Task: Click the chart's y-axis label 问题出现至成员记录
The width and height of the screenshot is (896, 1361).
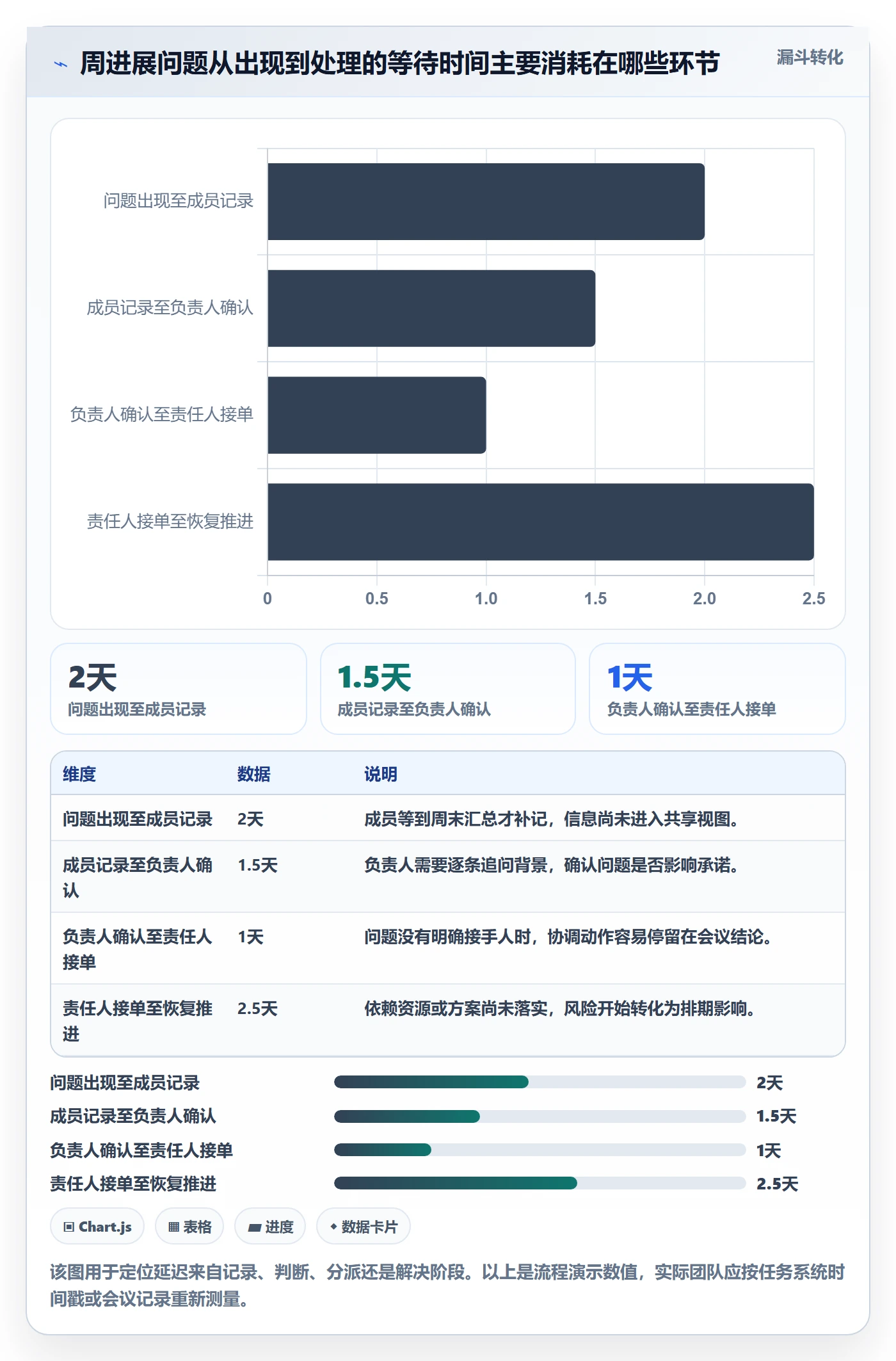Action: click(179, 201)
